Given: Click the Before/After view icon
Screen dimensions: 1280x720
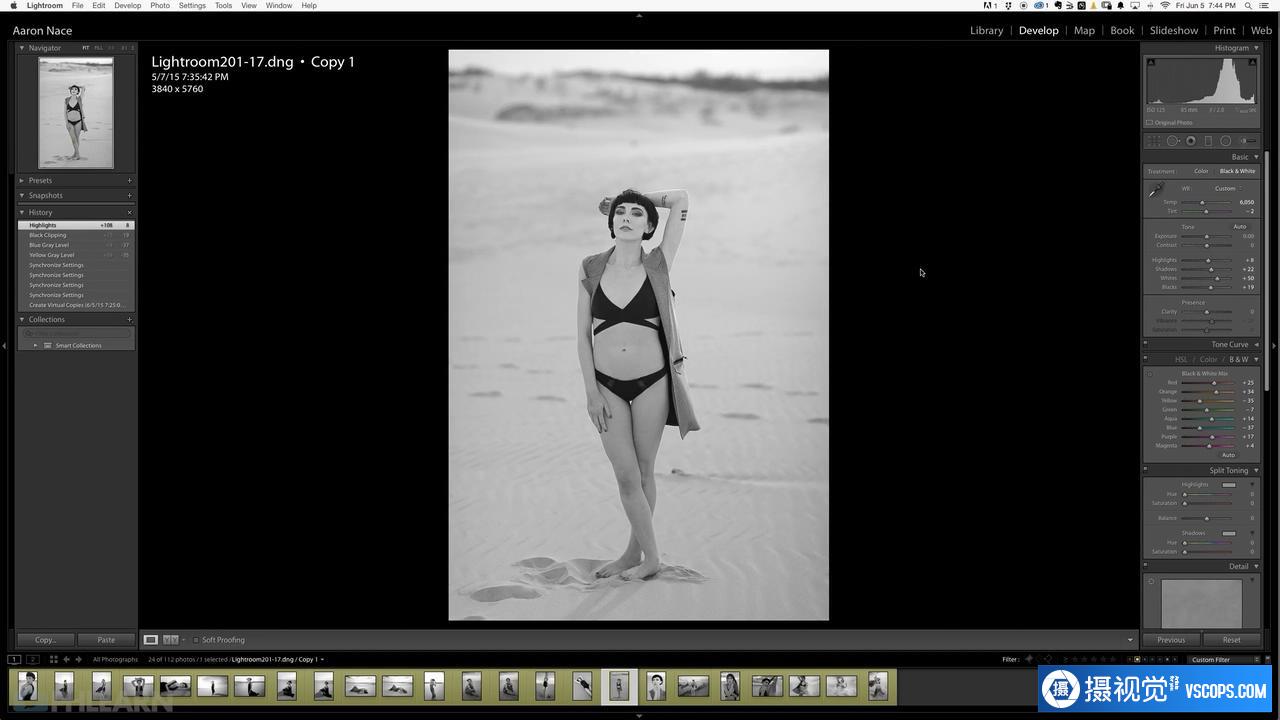Looking at the screenshot, I should 170,640.
